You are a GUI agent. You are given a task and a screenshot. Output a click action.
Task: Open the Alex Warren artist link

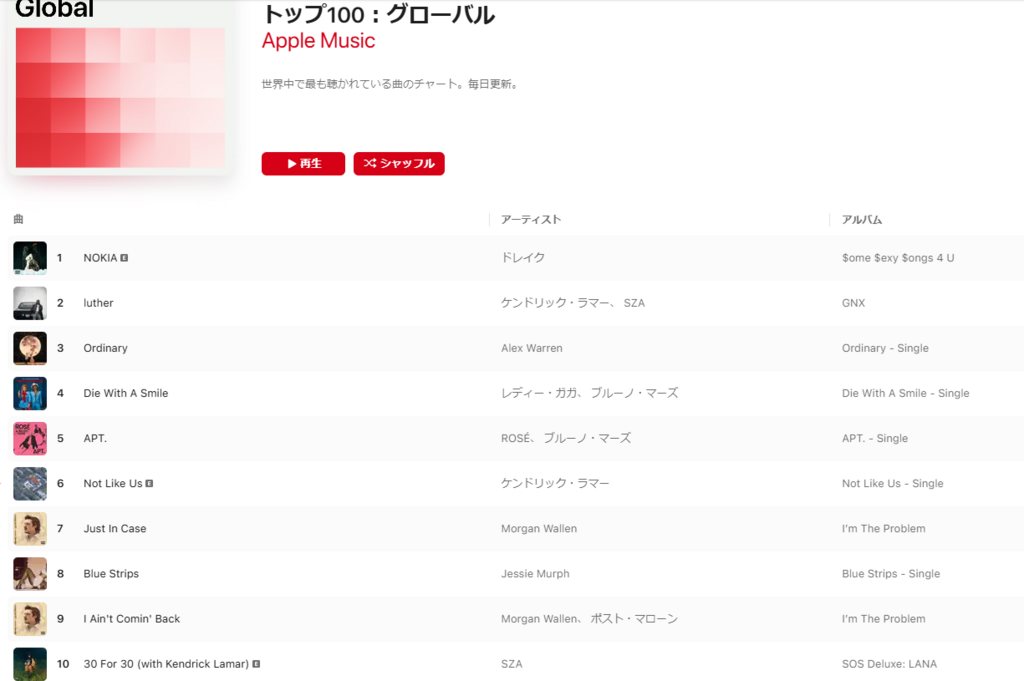(532, 348)
